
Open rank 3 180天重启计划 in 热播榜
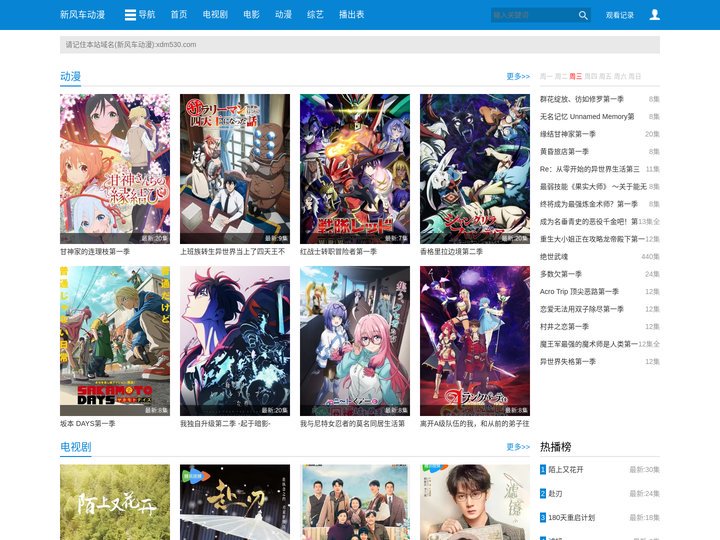tap(572, 518)
